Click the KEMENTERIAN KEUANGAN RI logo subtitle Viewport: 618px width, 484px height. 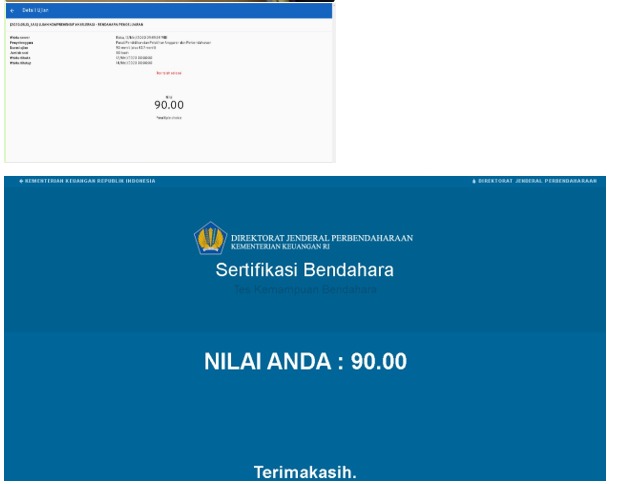click(280, 247)
